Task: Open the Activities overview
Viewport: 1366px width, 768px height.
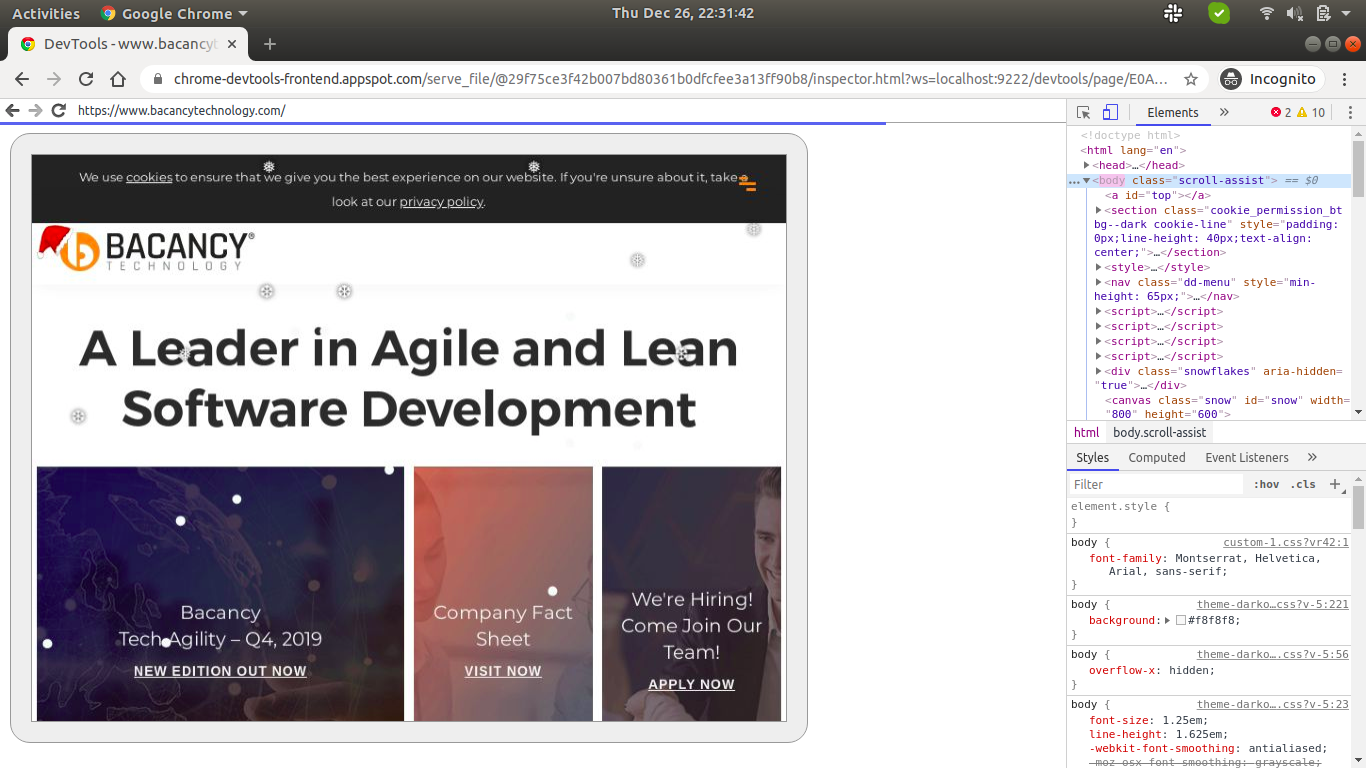Action: click(46, 13)
